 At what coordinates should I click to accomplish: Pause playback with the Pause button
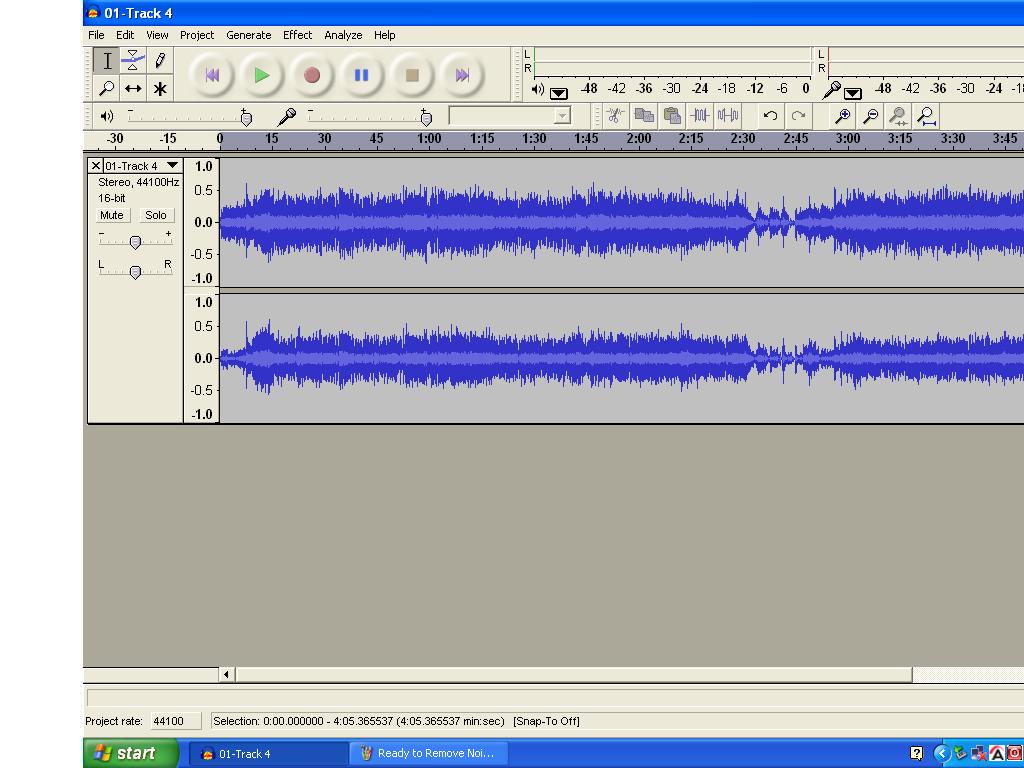(x=361, y=75)
